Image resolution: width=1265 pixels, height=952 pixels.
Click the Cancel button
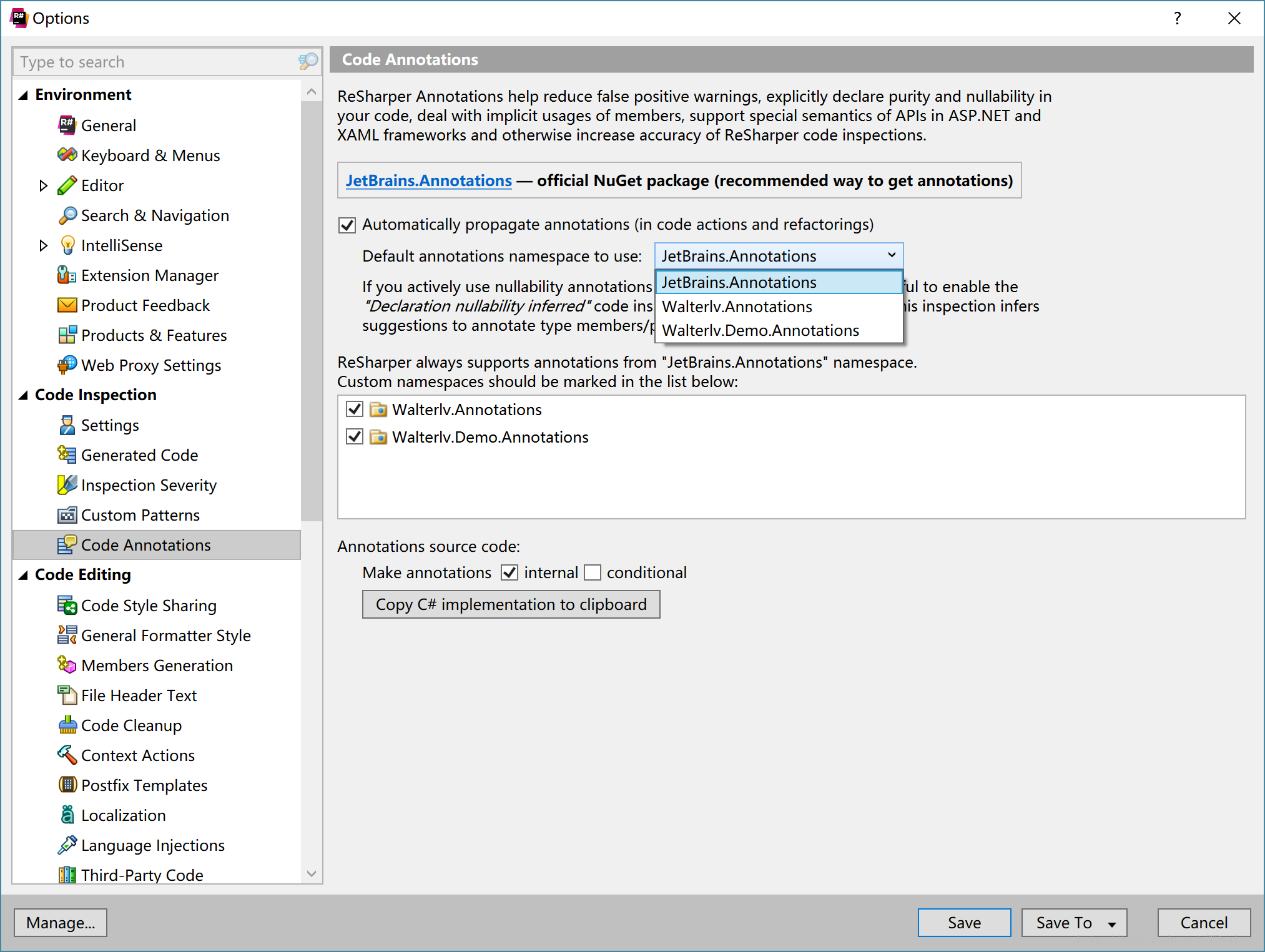click(x=1204, y=923)
